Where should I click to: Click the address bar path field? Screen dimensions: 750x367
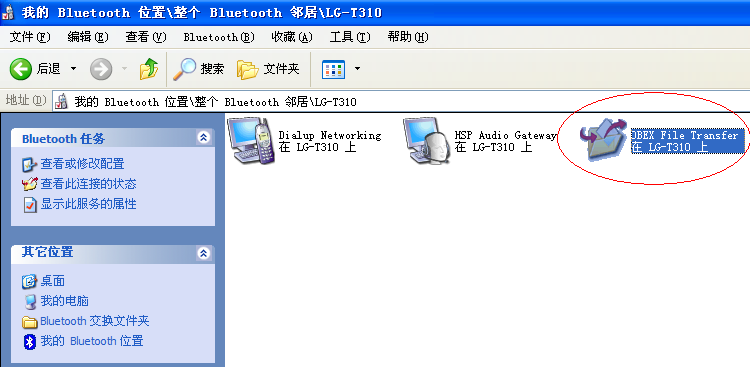401,101
